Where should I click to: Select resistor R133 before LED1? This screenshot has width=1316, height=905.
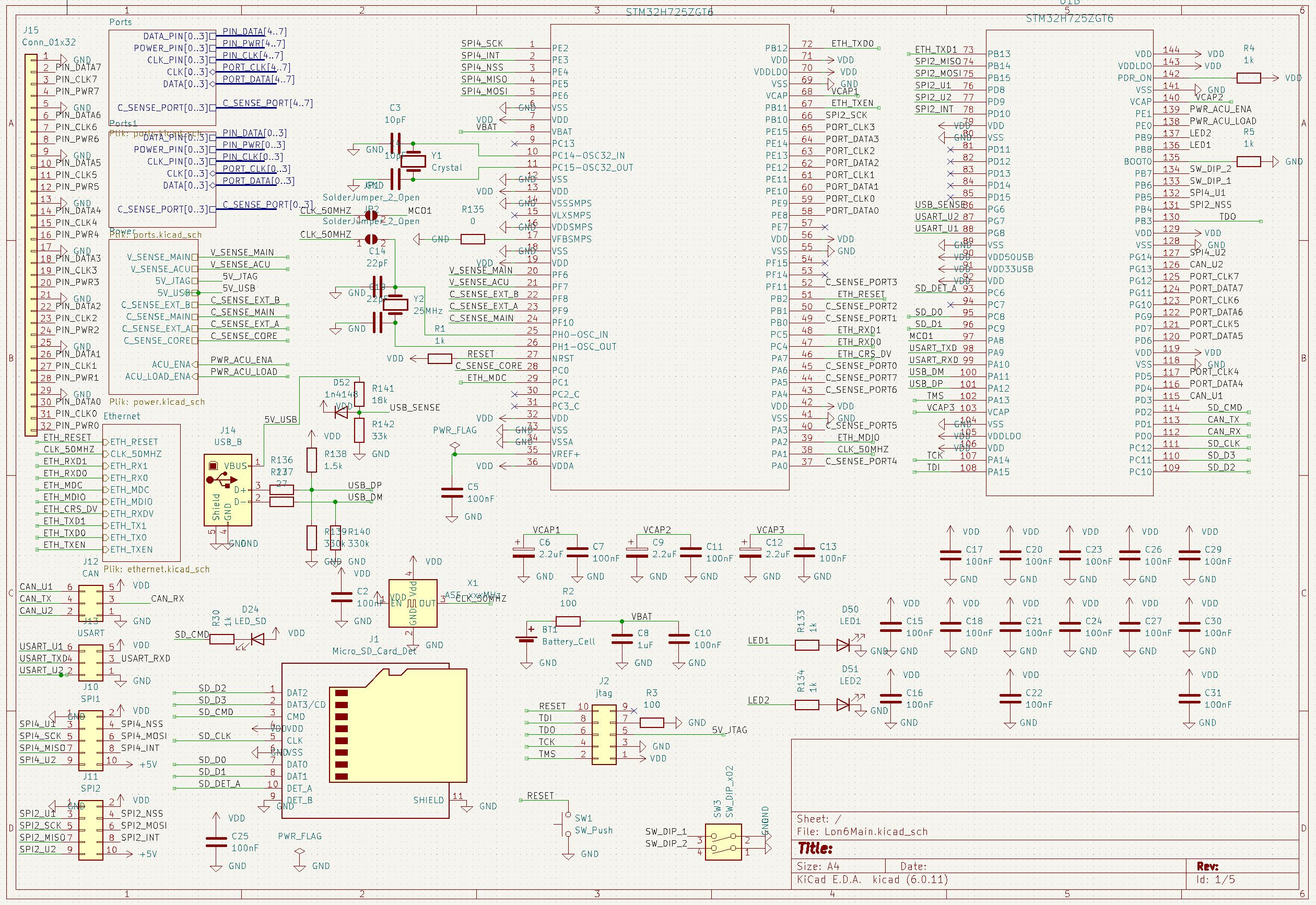click(807, 645)
